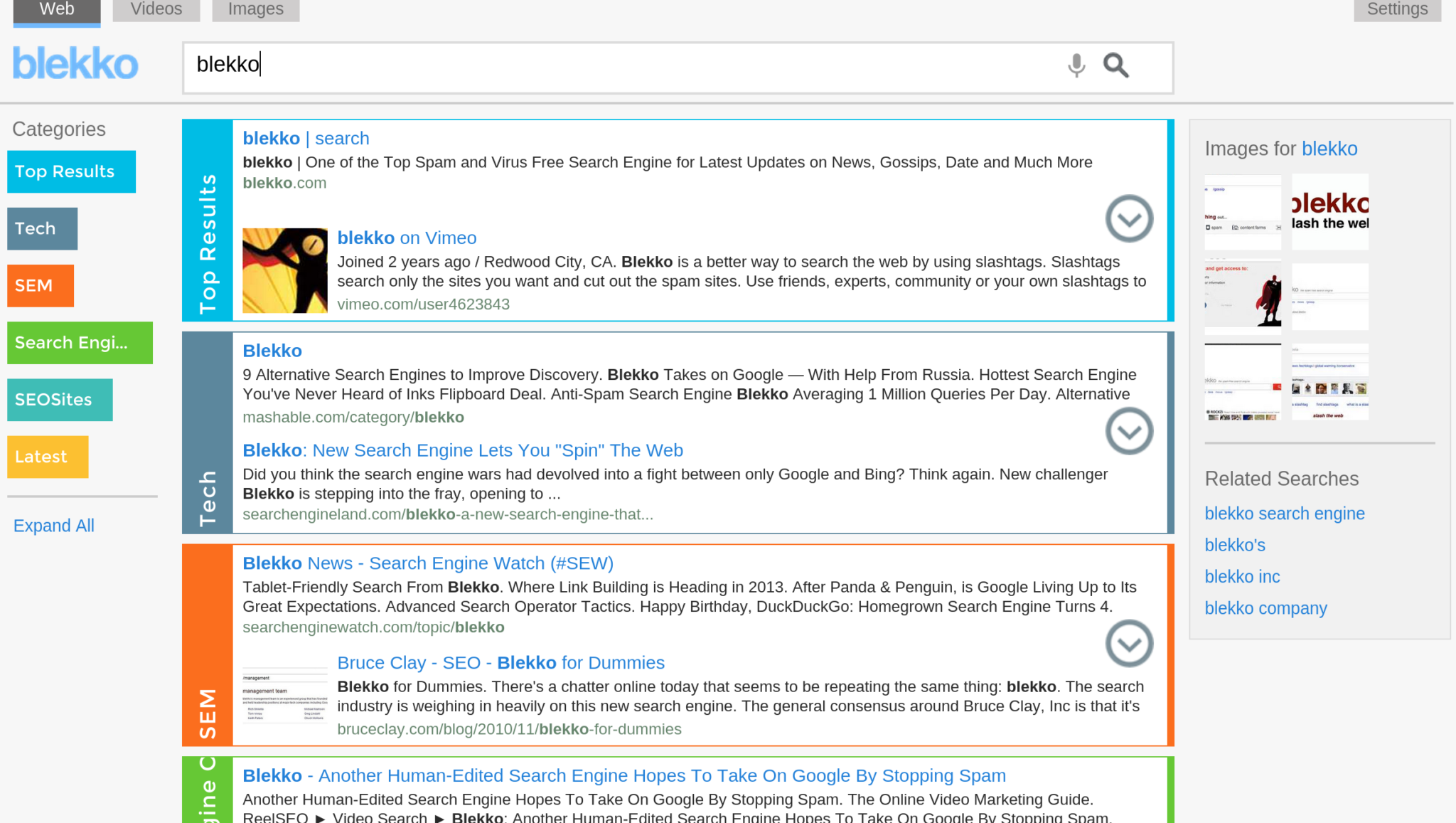The width and height of the screenshot is (1456, 823).
Task: Open Settings
Action: pos(1397,10)
